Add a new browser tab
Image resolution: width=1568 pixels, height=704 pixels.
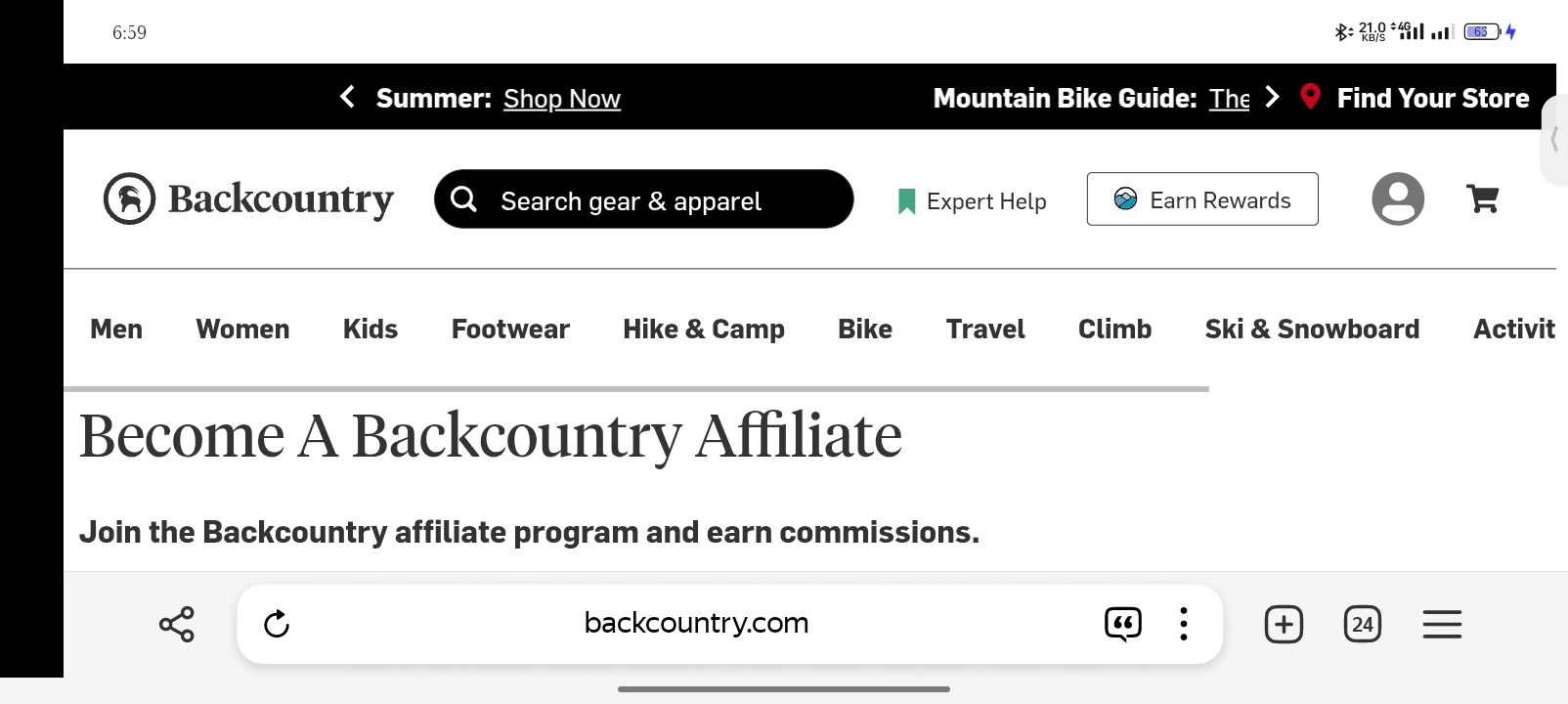click(1284, 624)
